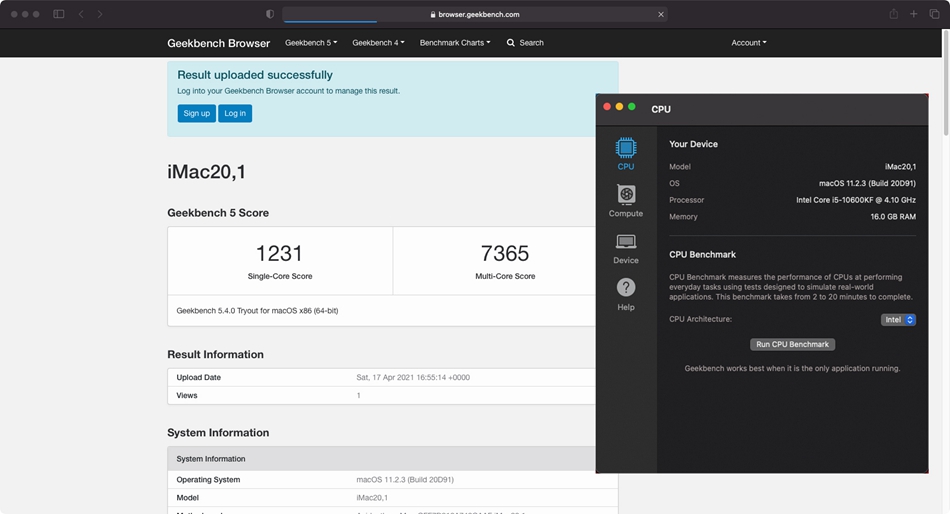Click the Log in button

click(x=235, y=113)
